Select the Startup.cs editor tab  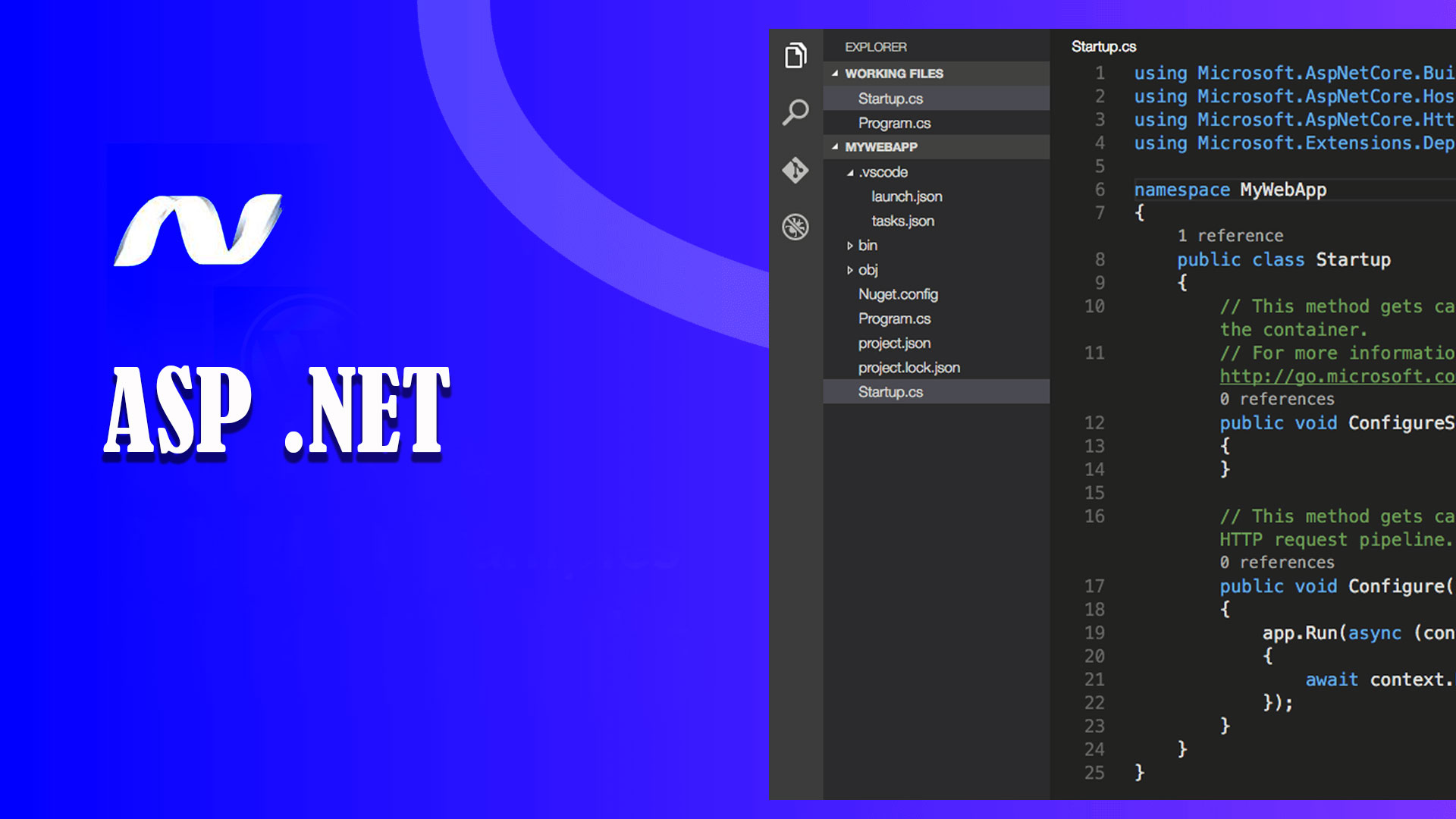coord(1103,47)
